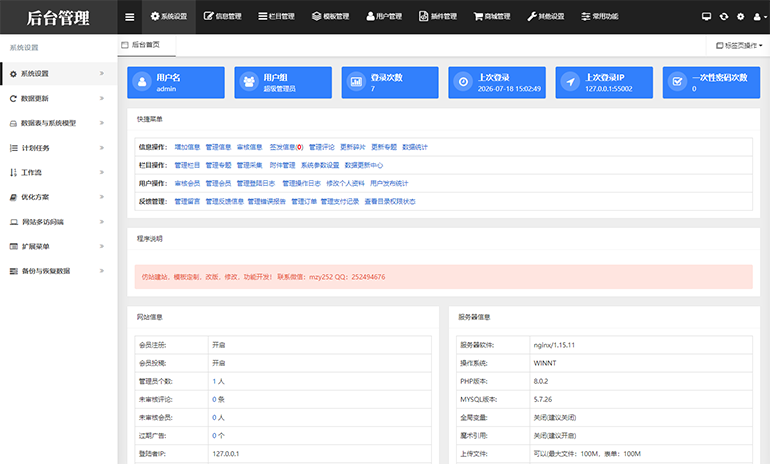This screenshot has width=770, height=464.
Task: Click the 签发信息 quick link
Action: pyautogui.click(x=286, y=147)
